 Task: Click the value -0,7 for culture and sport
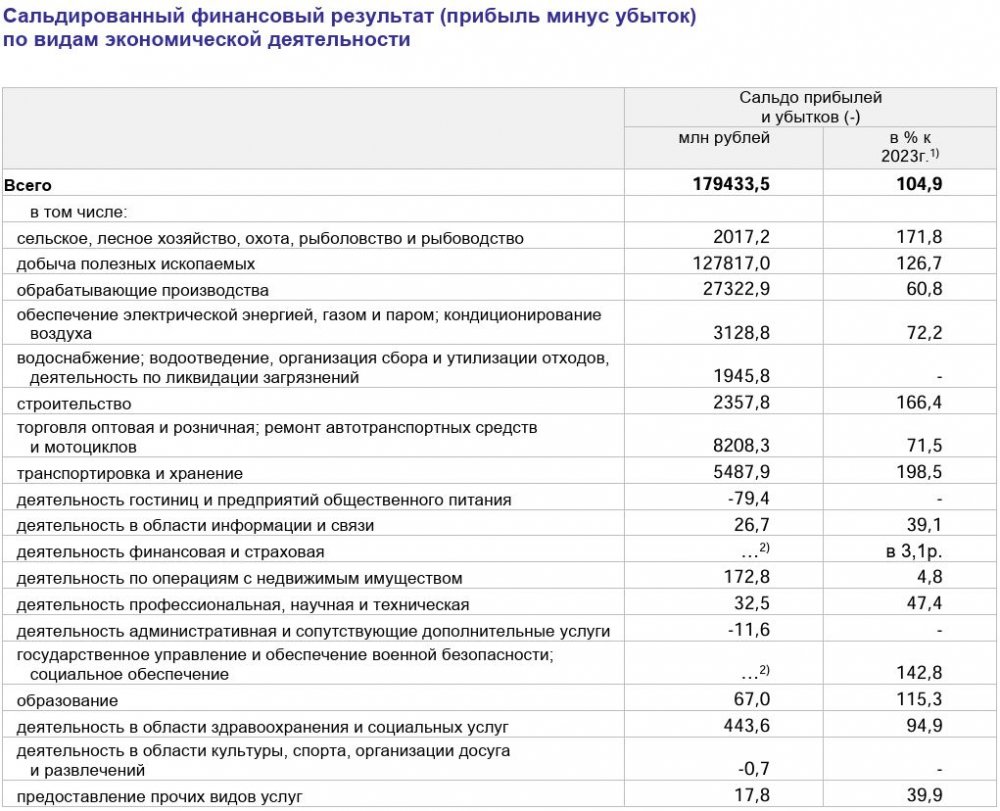[x=752, y=770]
